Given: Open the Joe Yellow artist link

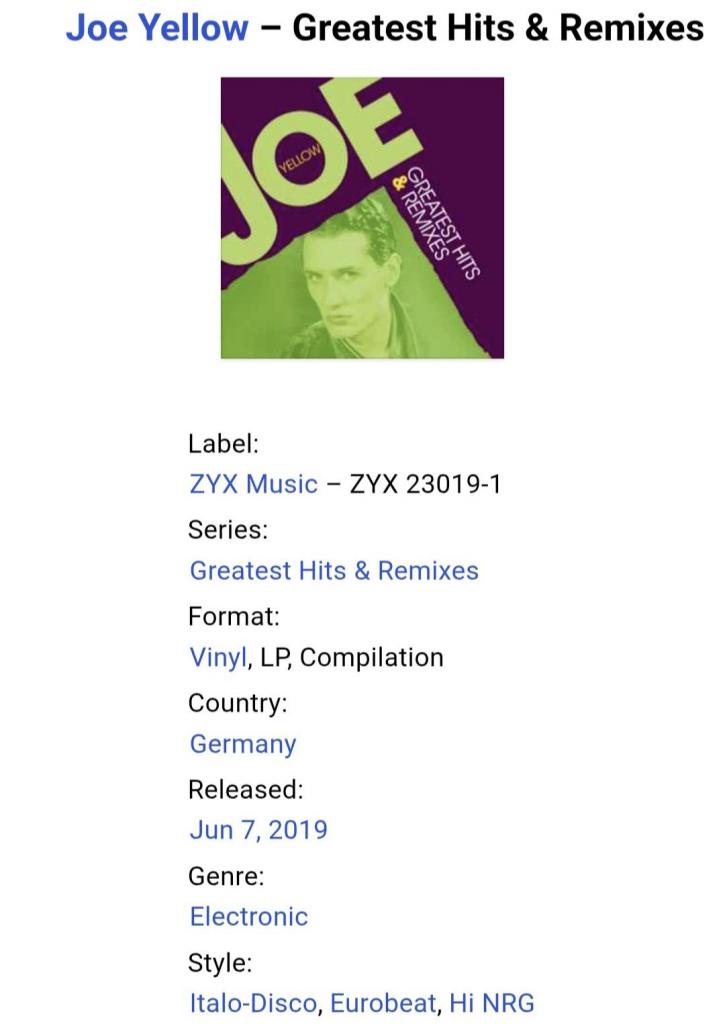Looking at the screenshot, I should [x=156, y=28].
